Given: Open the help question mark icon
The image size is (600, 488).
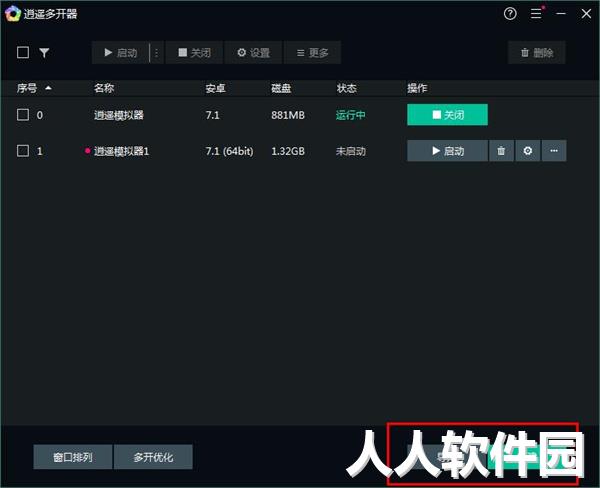Looking at the screenshot, I should click(510, 14).
